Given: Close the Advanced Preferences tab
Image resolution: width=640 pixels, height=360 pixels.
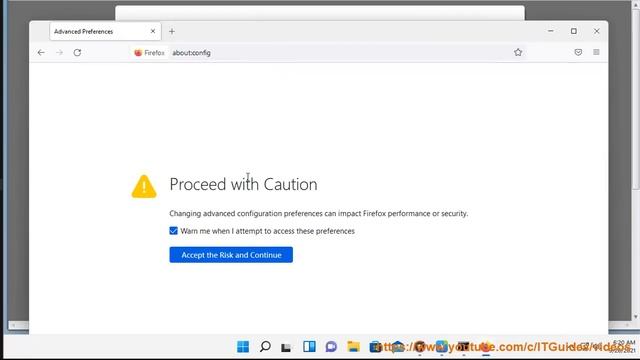Looking at the screenshot, I should [153, 31].
